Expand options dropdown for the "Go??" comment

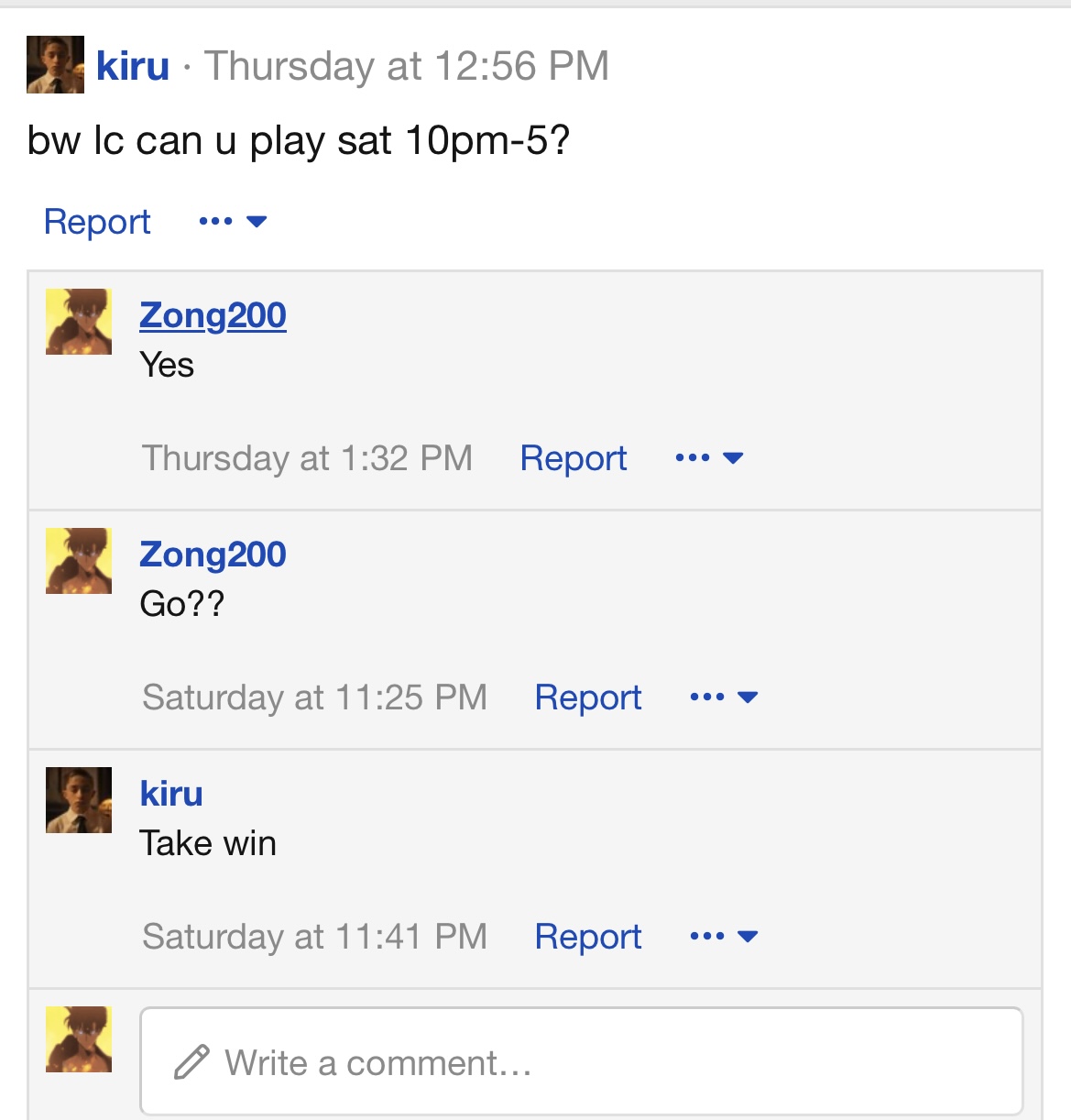pos(724,697)
